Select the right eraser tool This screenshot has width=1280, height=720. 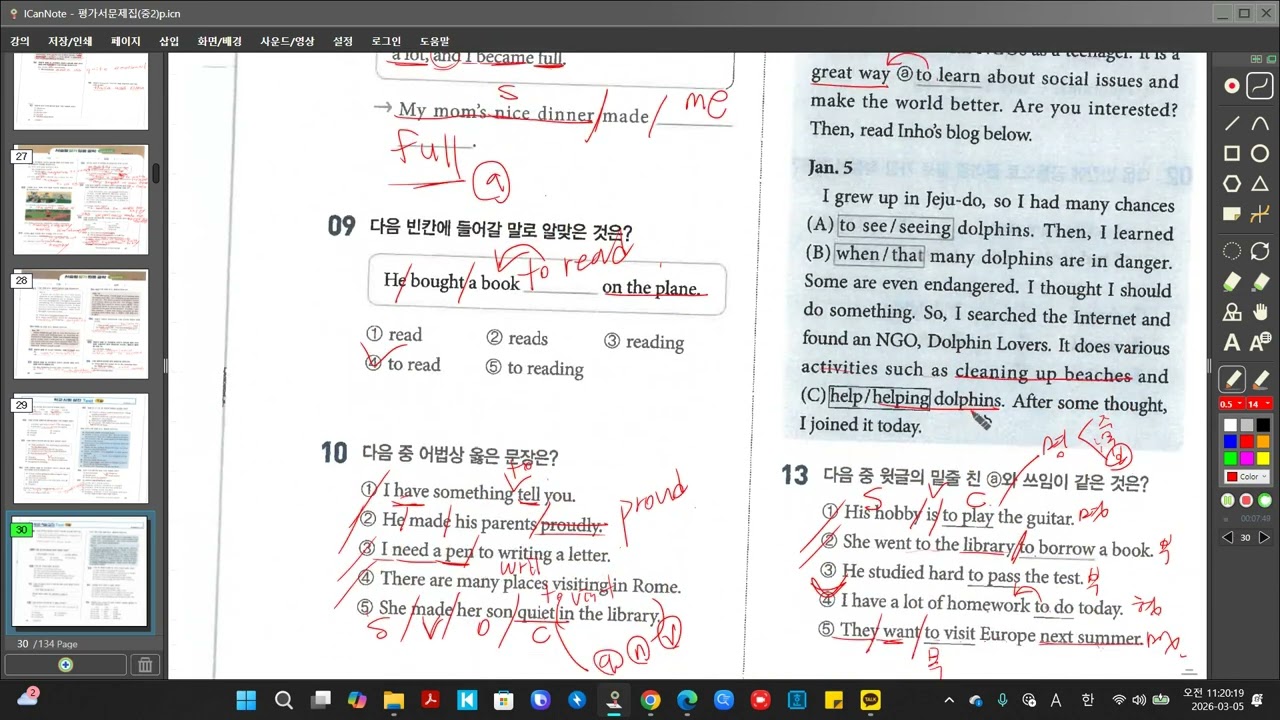click(1260, 282)
